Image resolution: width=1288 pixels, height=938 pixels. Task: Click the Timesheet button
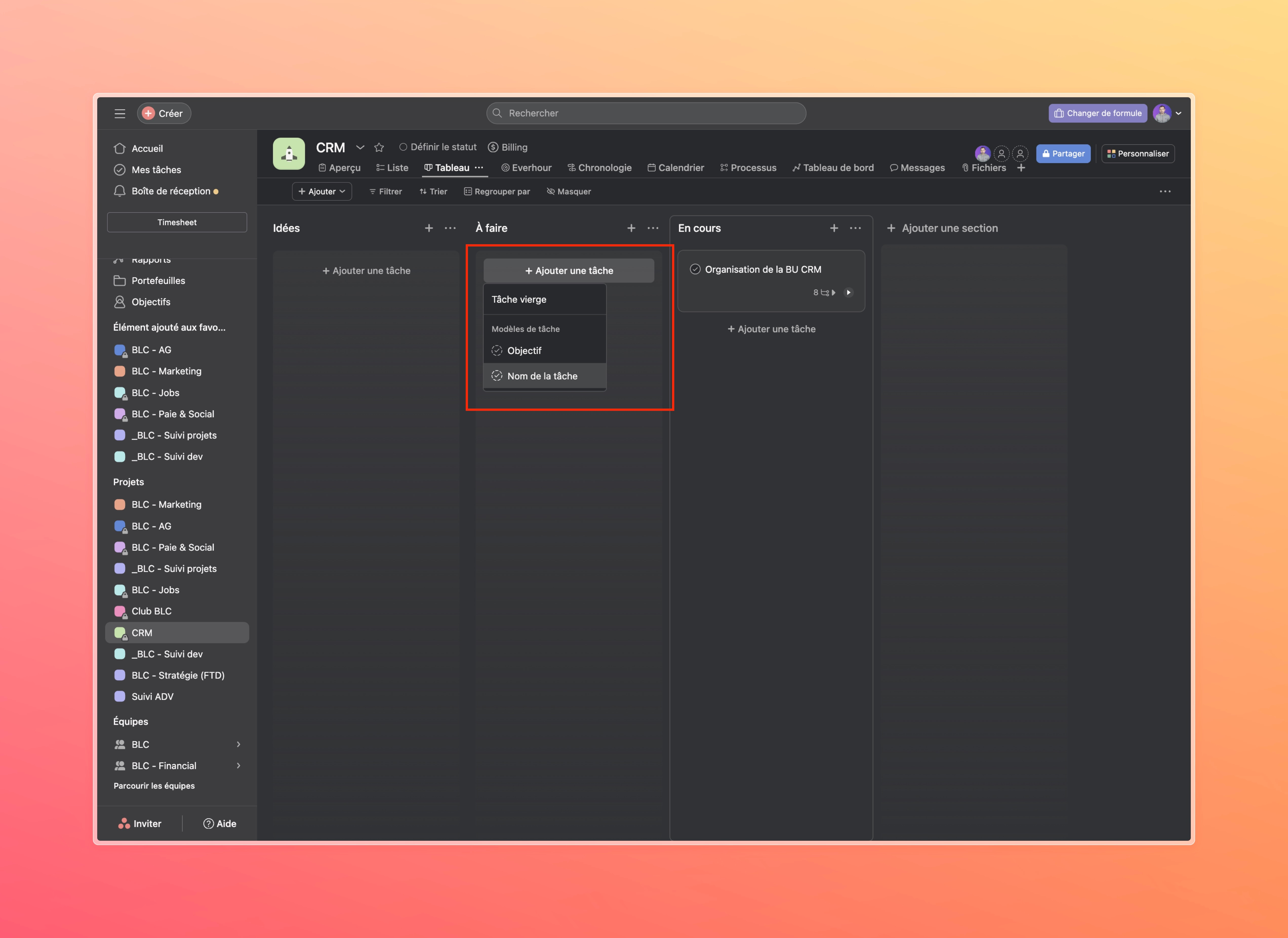[x=177, y=222]
